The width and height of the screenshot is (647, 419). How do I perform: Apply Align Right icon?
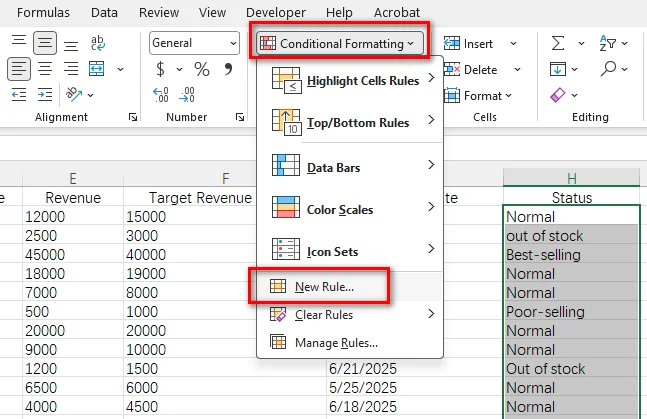click(x=71, y=69)
